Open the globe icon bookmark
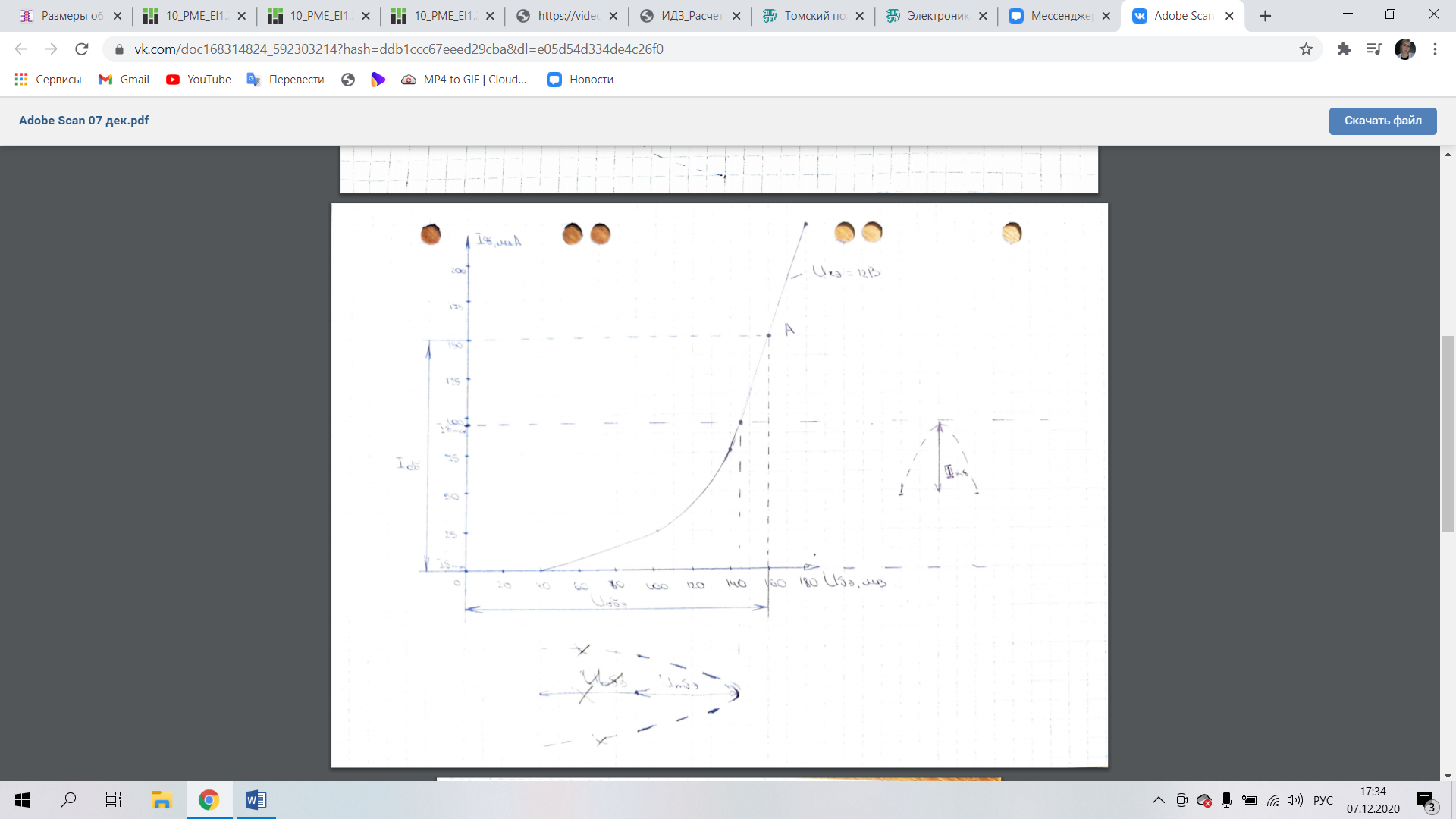 click(x=348, y=80)
